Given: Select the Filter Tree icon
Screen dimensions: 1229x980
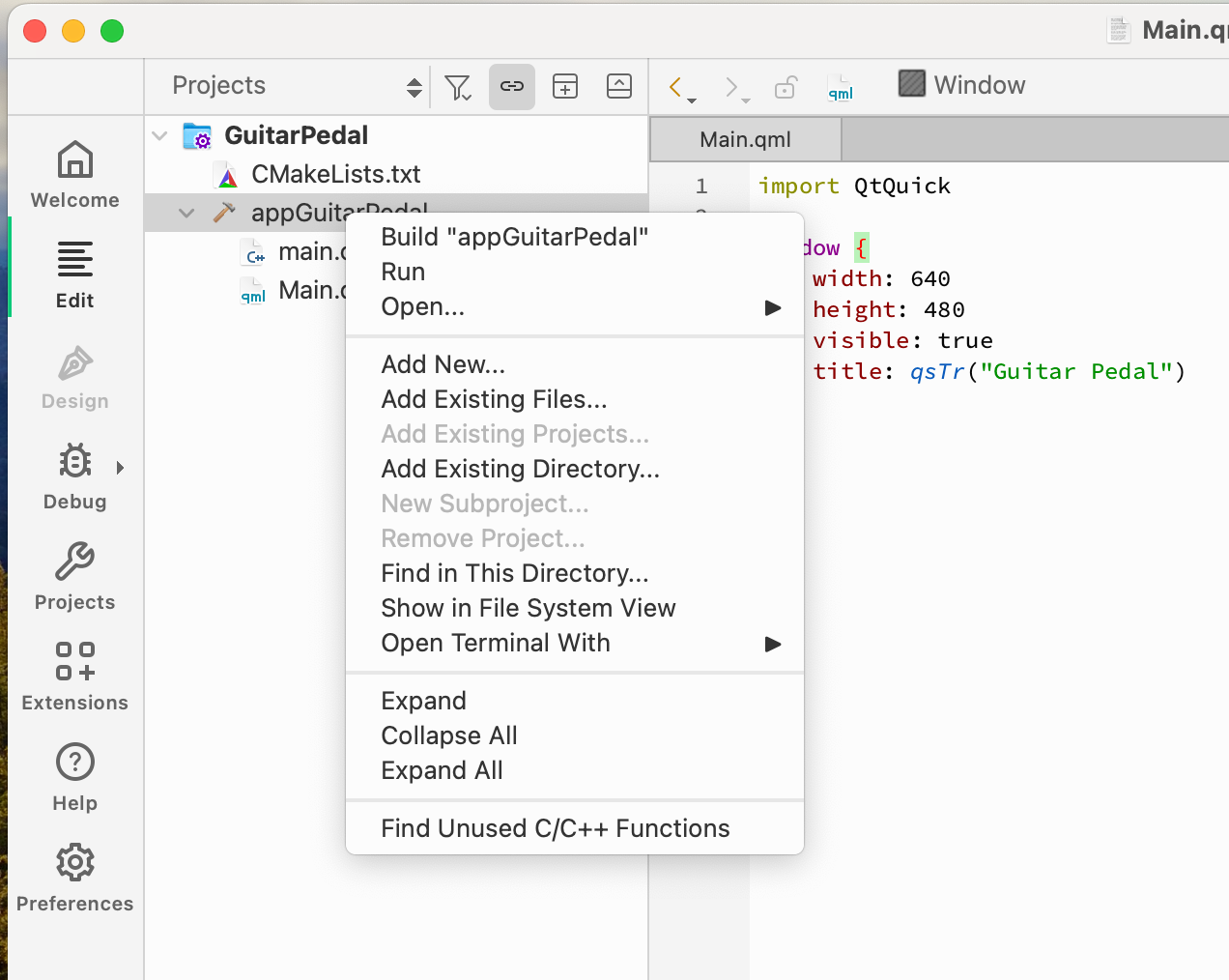Looking at the screenshot, I should [x=457, y=86].
